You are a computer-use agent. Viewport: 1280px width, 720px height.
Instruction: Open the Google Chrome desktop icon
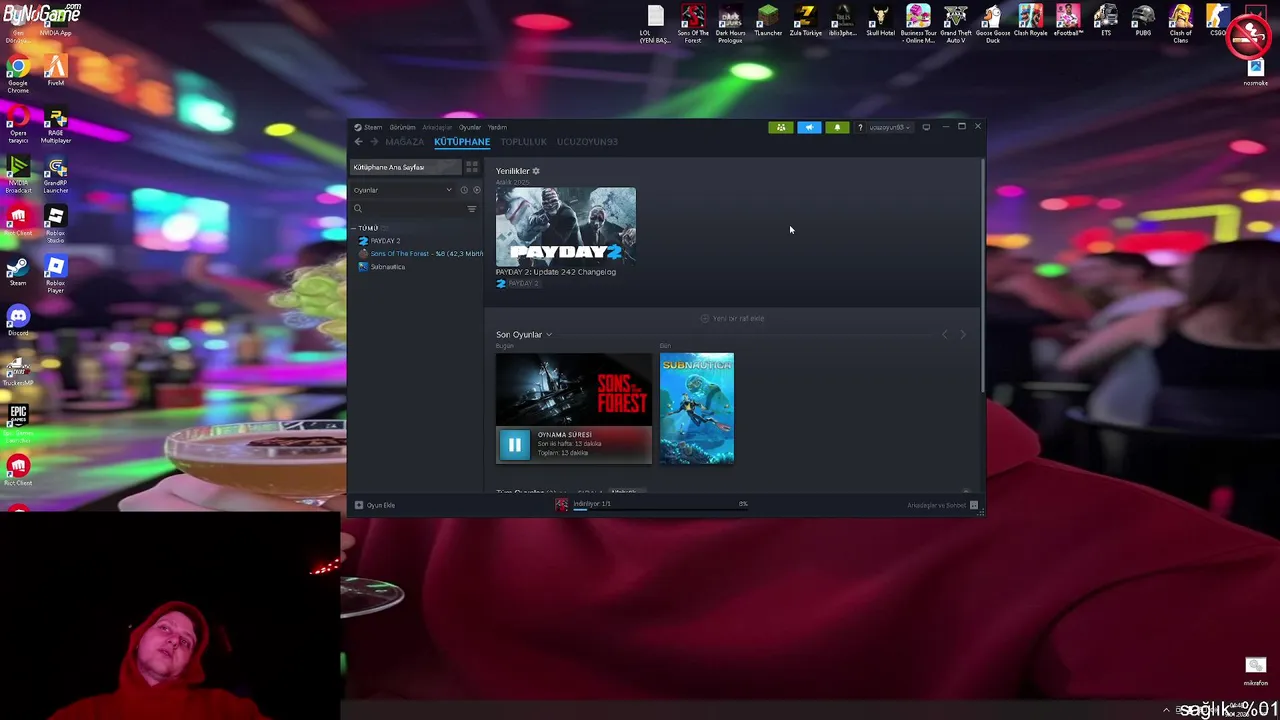pyautogui.click(x=18, y=75)
